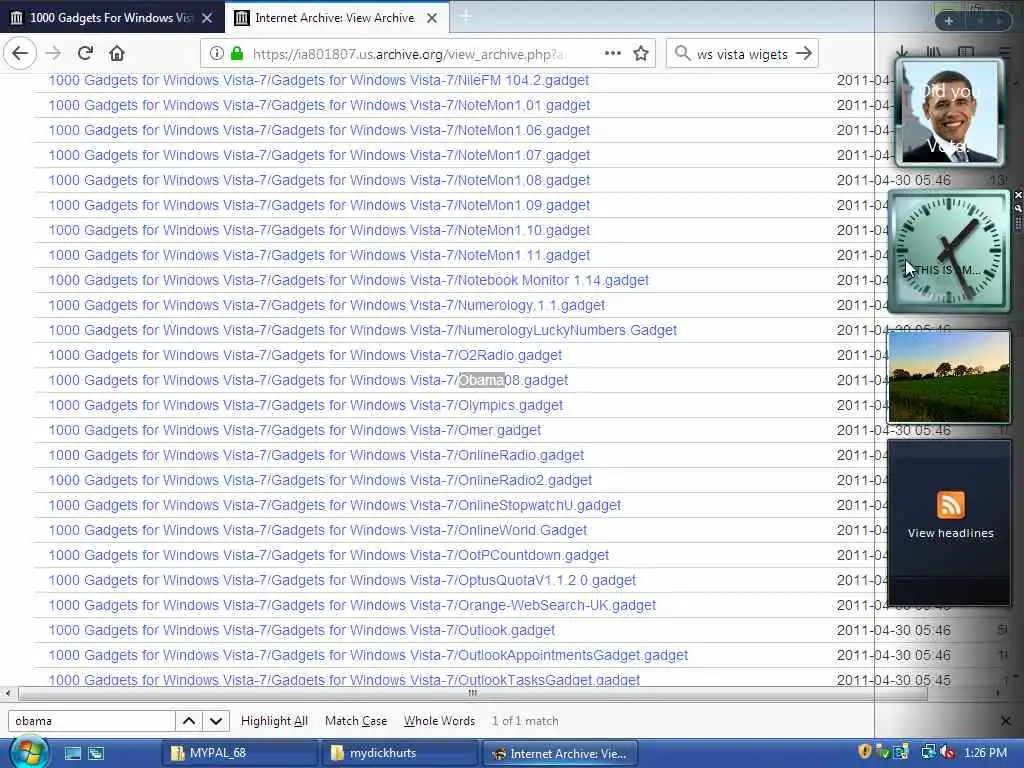
Task: Show site information for archive.org
Action: 217,54
